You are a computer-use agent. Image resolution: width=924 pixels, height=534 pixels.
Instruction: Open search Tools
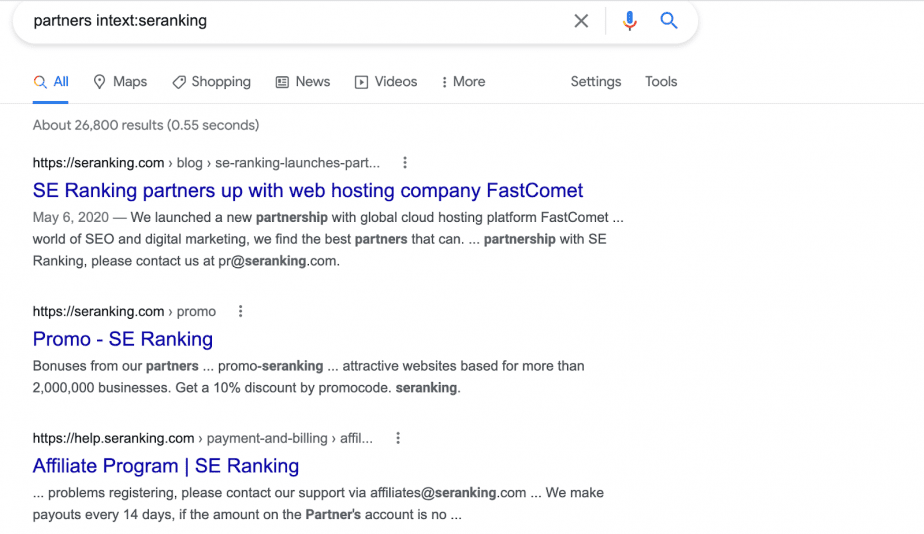(661, 82)
